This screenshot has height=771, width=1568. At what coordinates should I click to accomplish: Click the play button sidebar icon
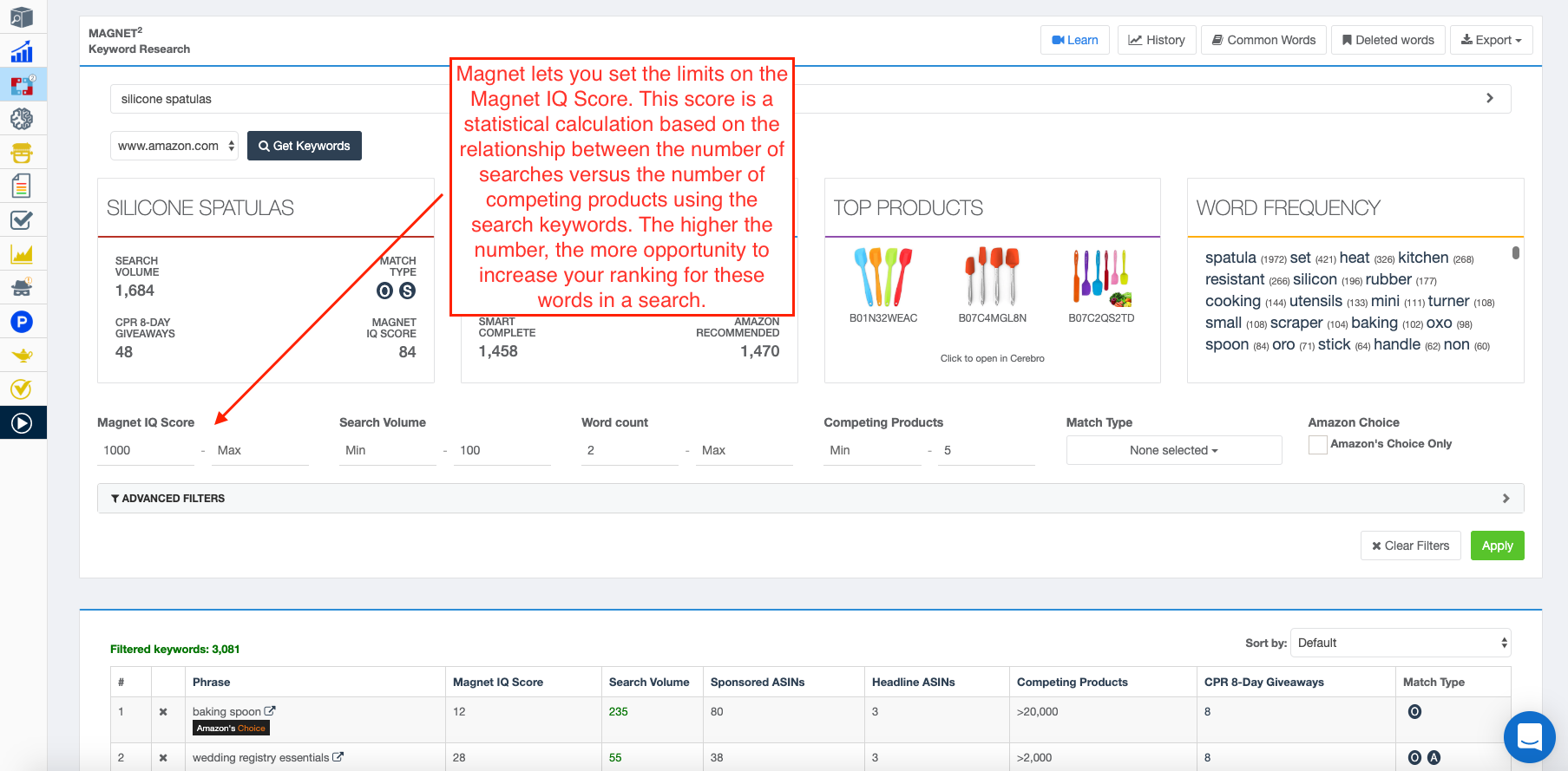pyautogui.click(x=22, y=422)
